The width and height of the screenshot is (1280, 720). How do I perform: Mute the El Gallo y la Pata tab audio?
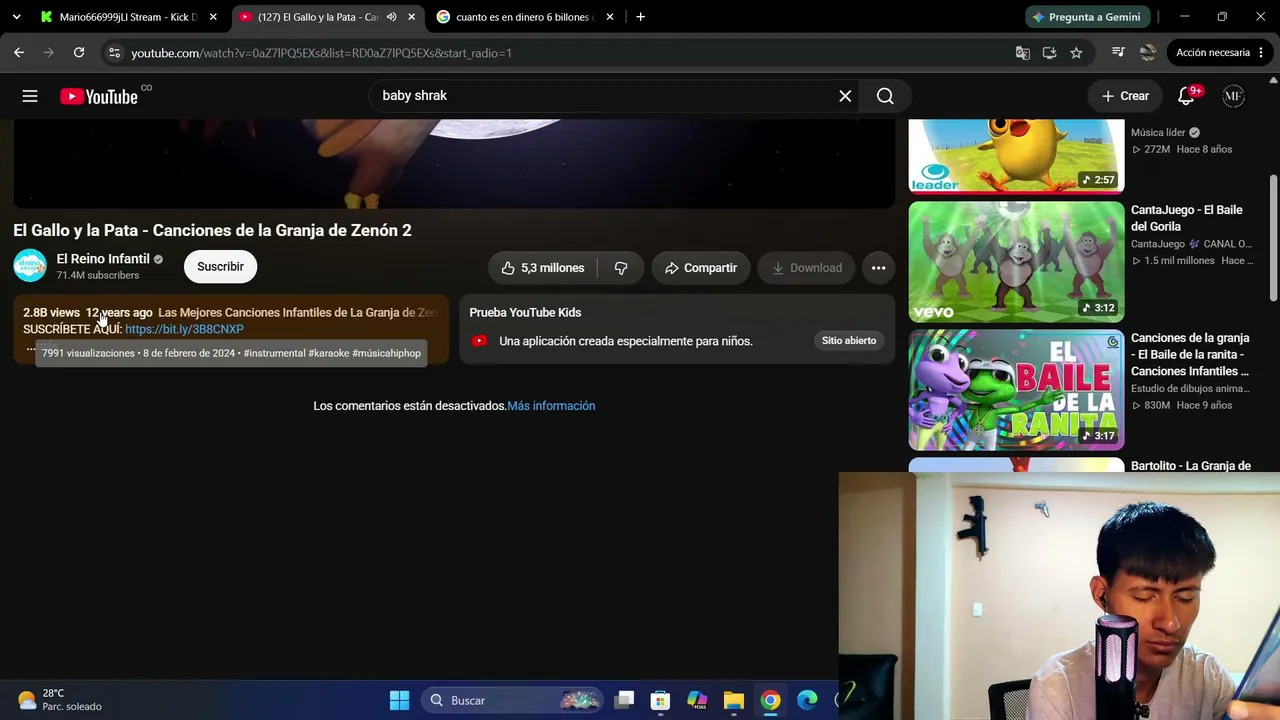392,17
